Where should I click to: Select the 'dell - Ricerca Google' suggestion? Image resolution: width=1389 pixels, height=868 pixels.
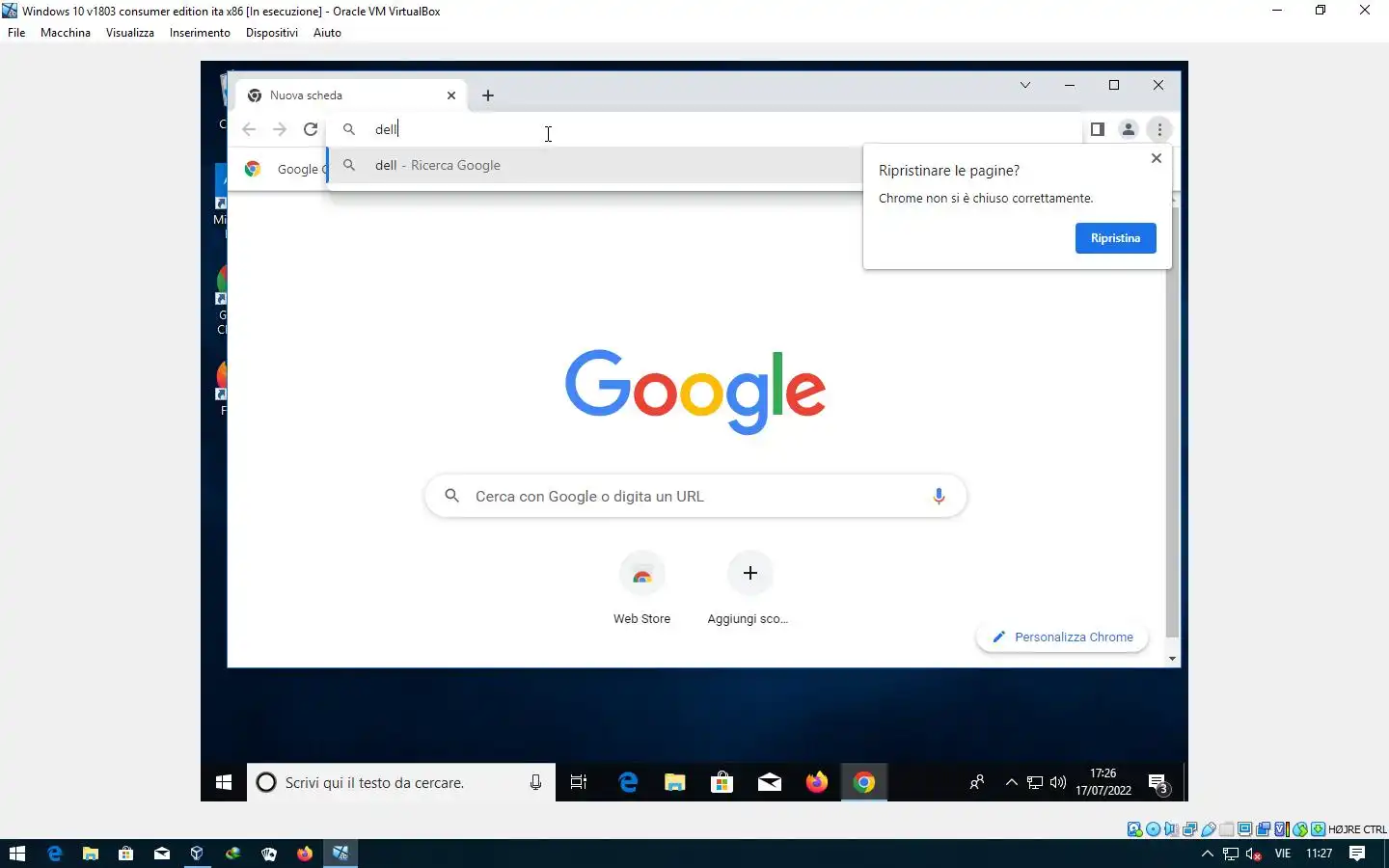[593, 165]
